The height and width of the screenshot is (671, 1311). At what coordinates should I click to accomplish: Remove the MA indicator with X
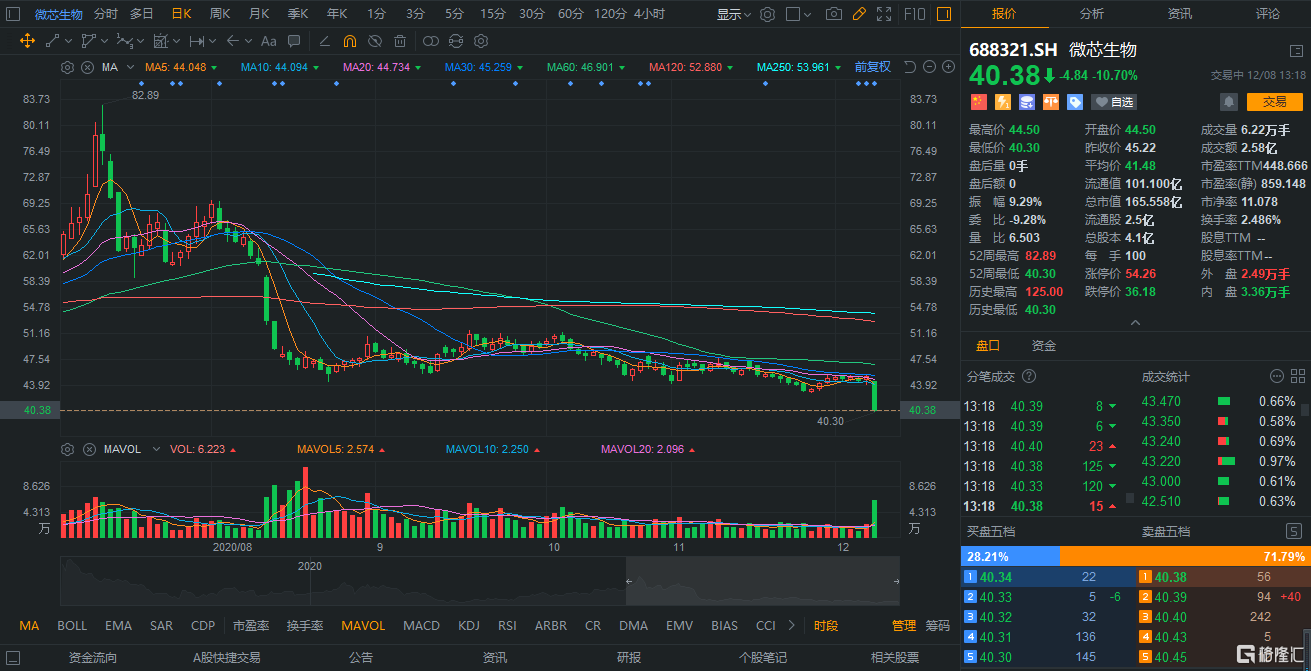[x=88, y=67]
